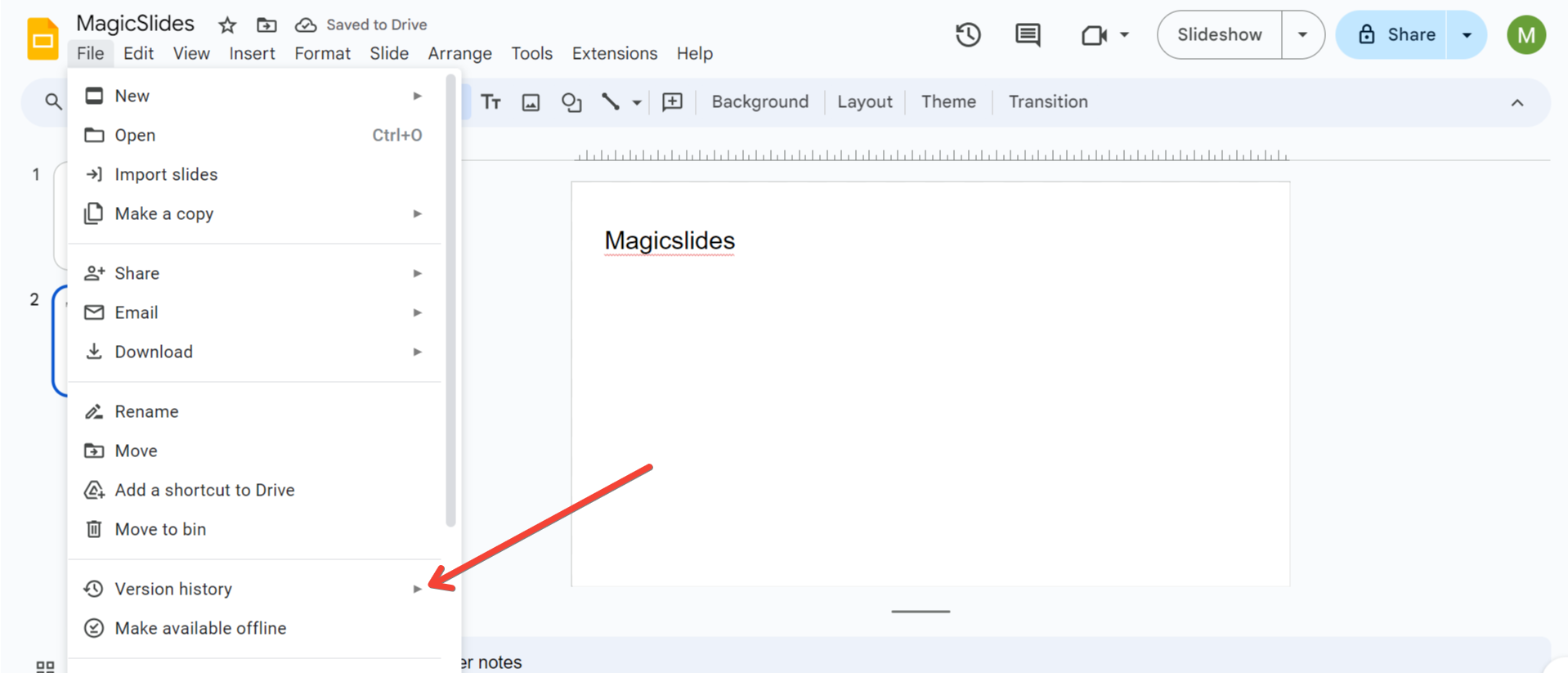Open the Transition panel
1568x673 pixels.
pos(1048,101)
